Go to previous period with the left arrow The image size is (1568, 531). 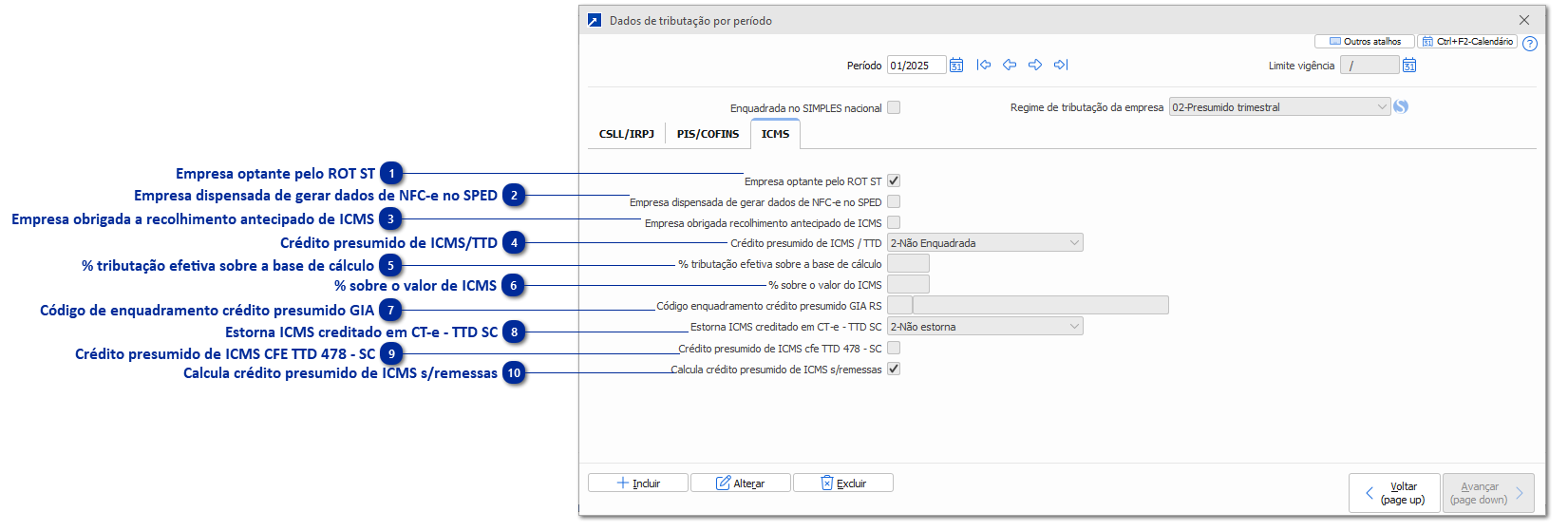(1010, 65)
